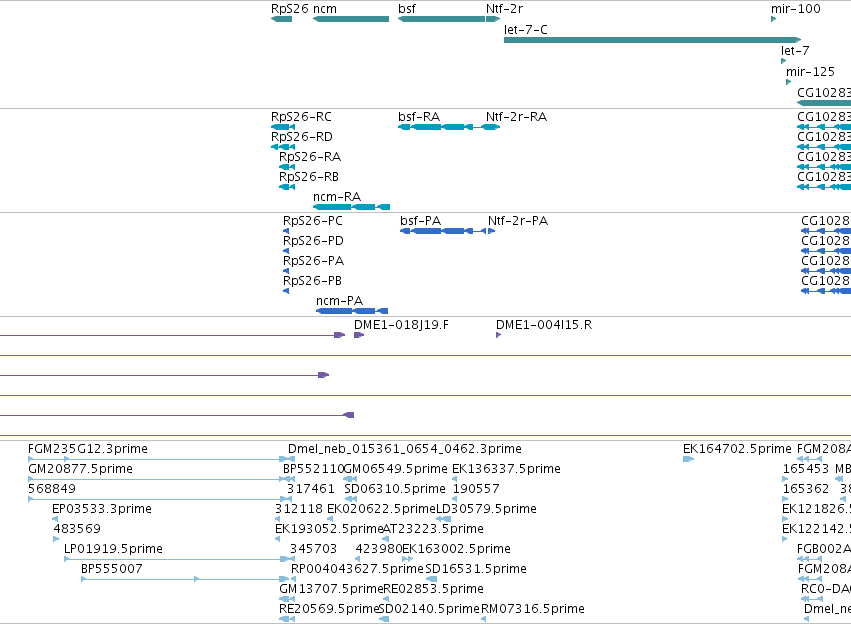Screen dimensions: 851x624
Task: Open the RpS26-RC transcript label
Action: [x=301, y=117]
